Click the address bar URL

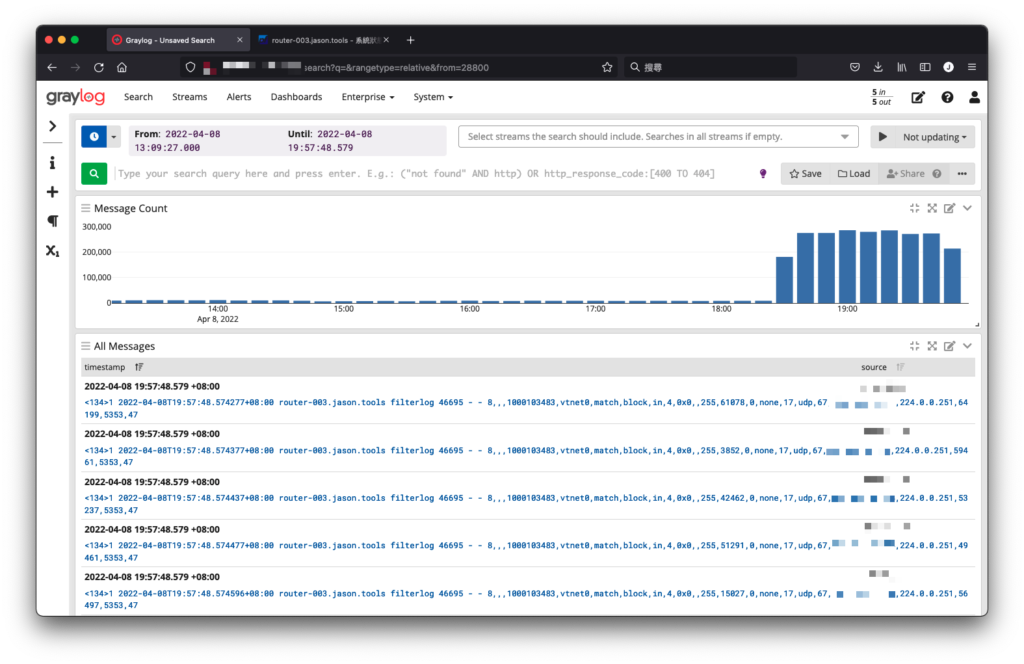click(x=396, y=67)
